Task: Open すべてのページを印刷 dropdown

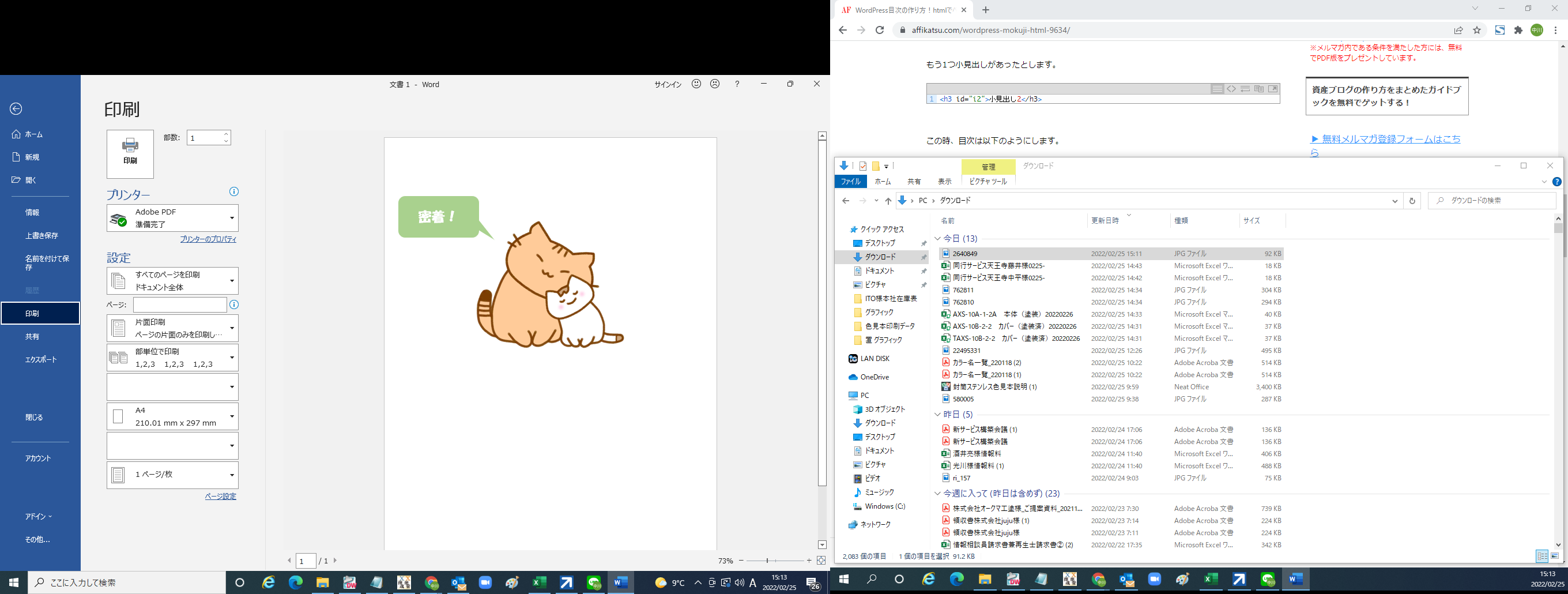Action: point(172,281)
